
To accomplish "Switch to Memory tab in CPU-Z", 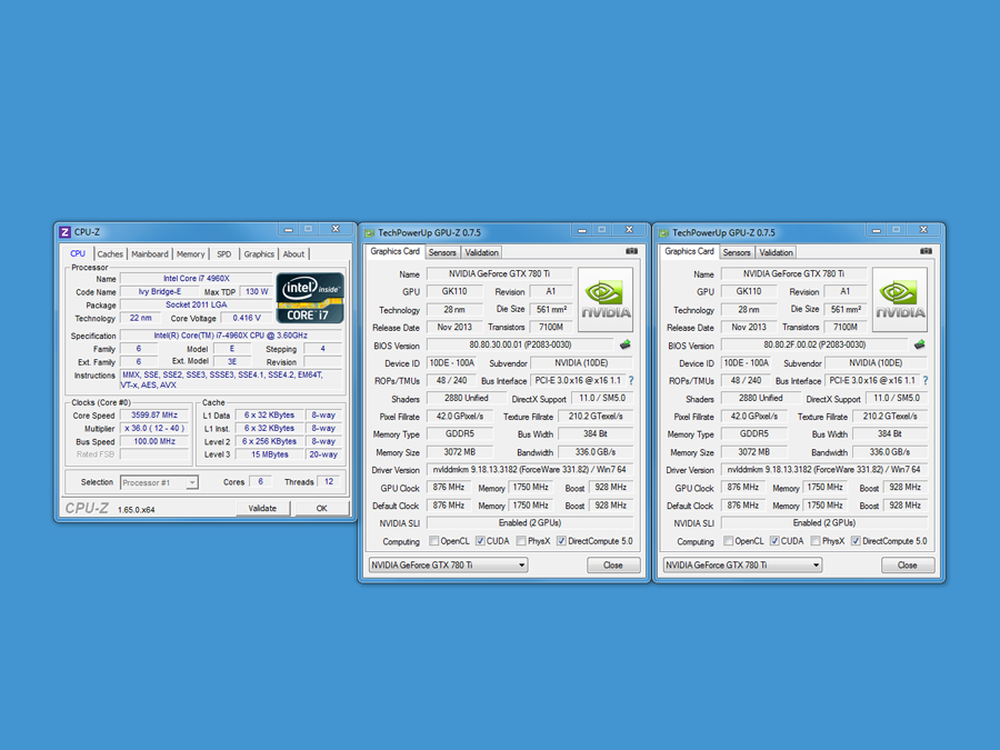I will pyautogui.click(x=191, y=254).
